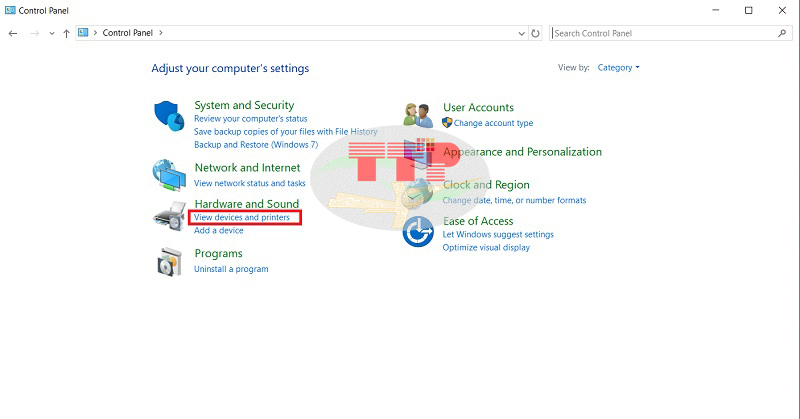Open Hardware and Sound category
The height and width of the screenshot is (419, 800).
246,204
